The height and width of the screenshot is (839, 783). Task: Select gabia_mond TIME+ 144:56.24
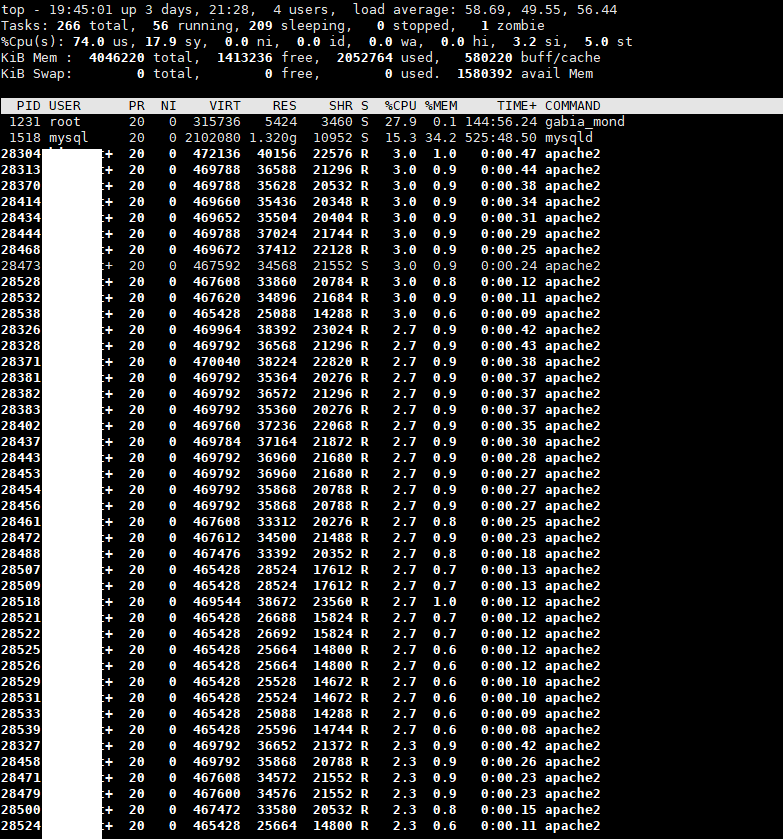point(500,122)
